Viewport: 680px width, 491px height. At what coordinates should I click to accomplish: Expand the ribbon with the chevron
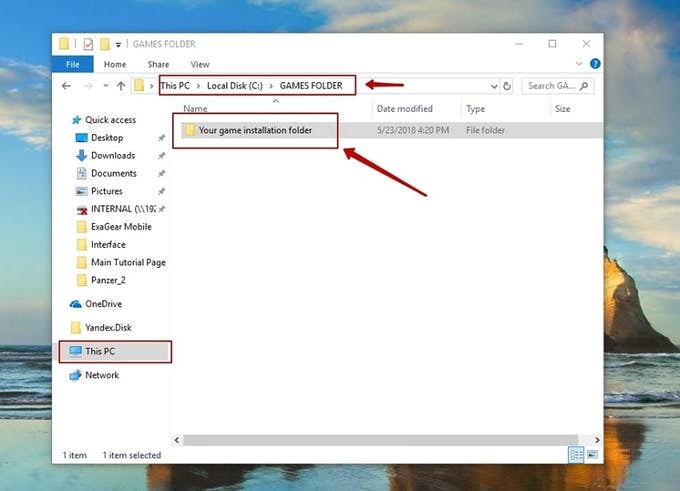click(x=581, y=64)
